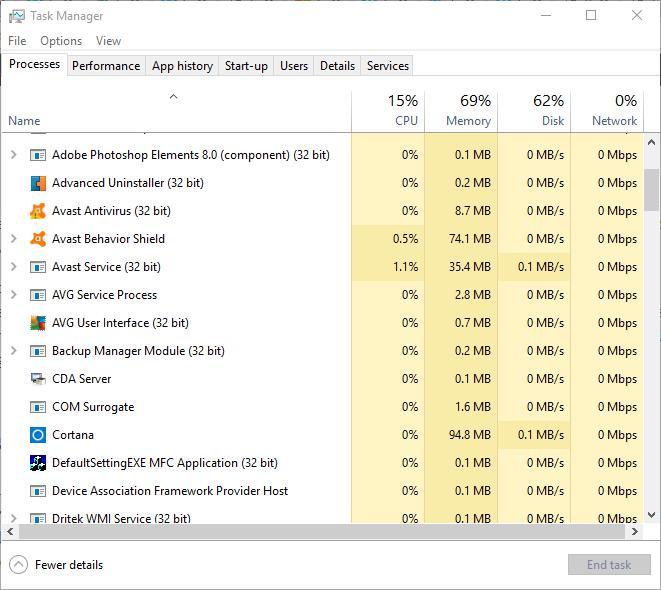Viewport: 661px width, 590px height.
Task: Click the 1.1% CPU value for Avast Service
Action: pyautogui.click(x=406, y=267)
